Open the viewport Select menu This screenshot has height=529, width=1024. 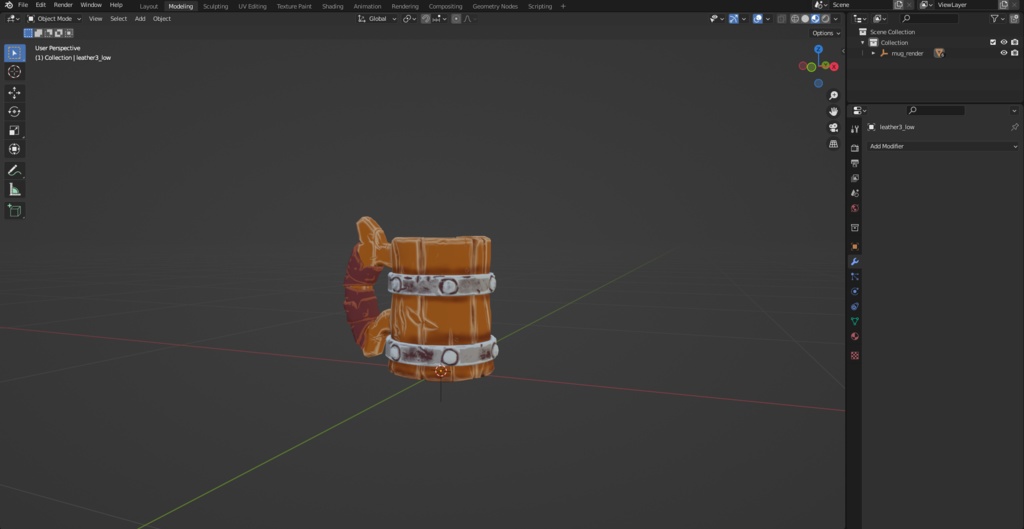tap(118, 19)
